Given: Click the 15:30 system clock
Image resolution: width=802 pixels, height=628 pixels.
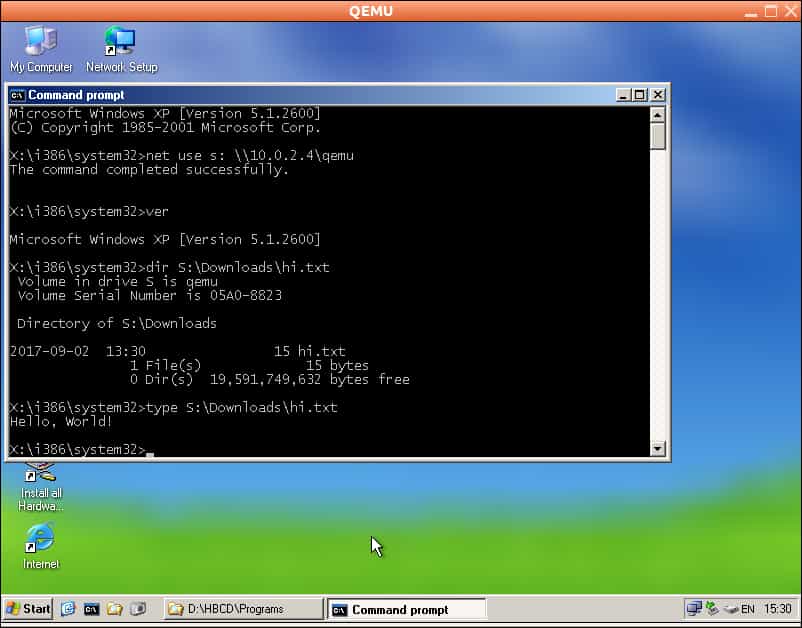Looking at the screenshot, I should (777, 609).
